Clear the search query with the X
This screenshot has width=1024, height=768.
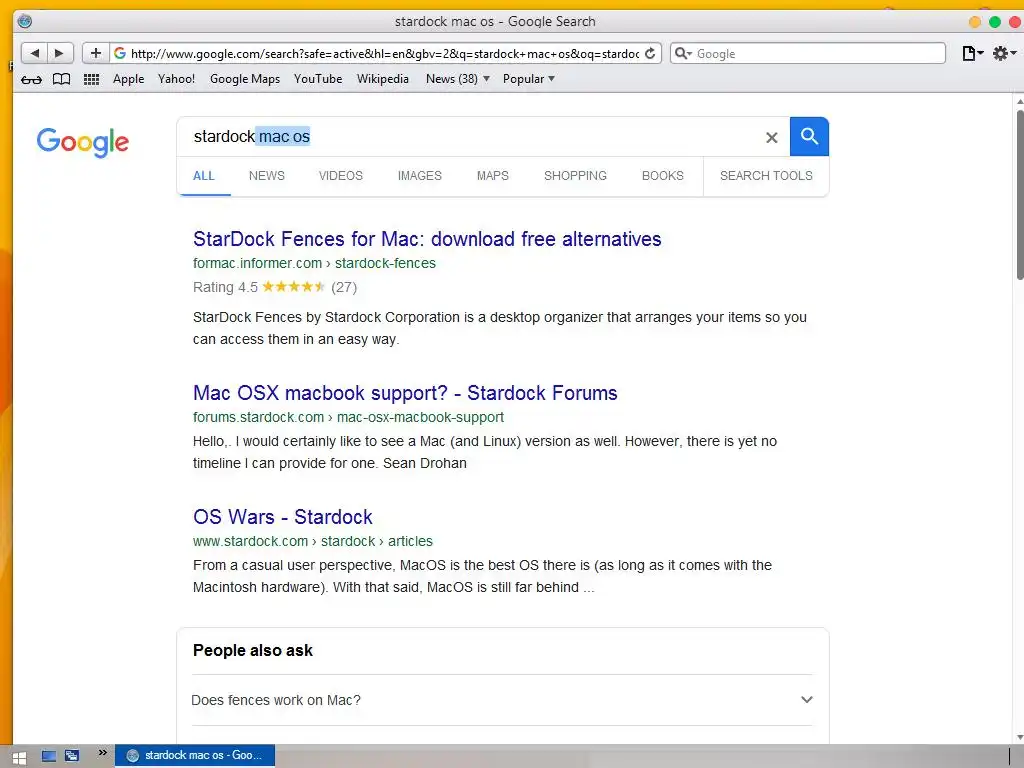point(771,137)
